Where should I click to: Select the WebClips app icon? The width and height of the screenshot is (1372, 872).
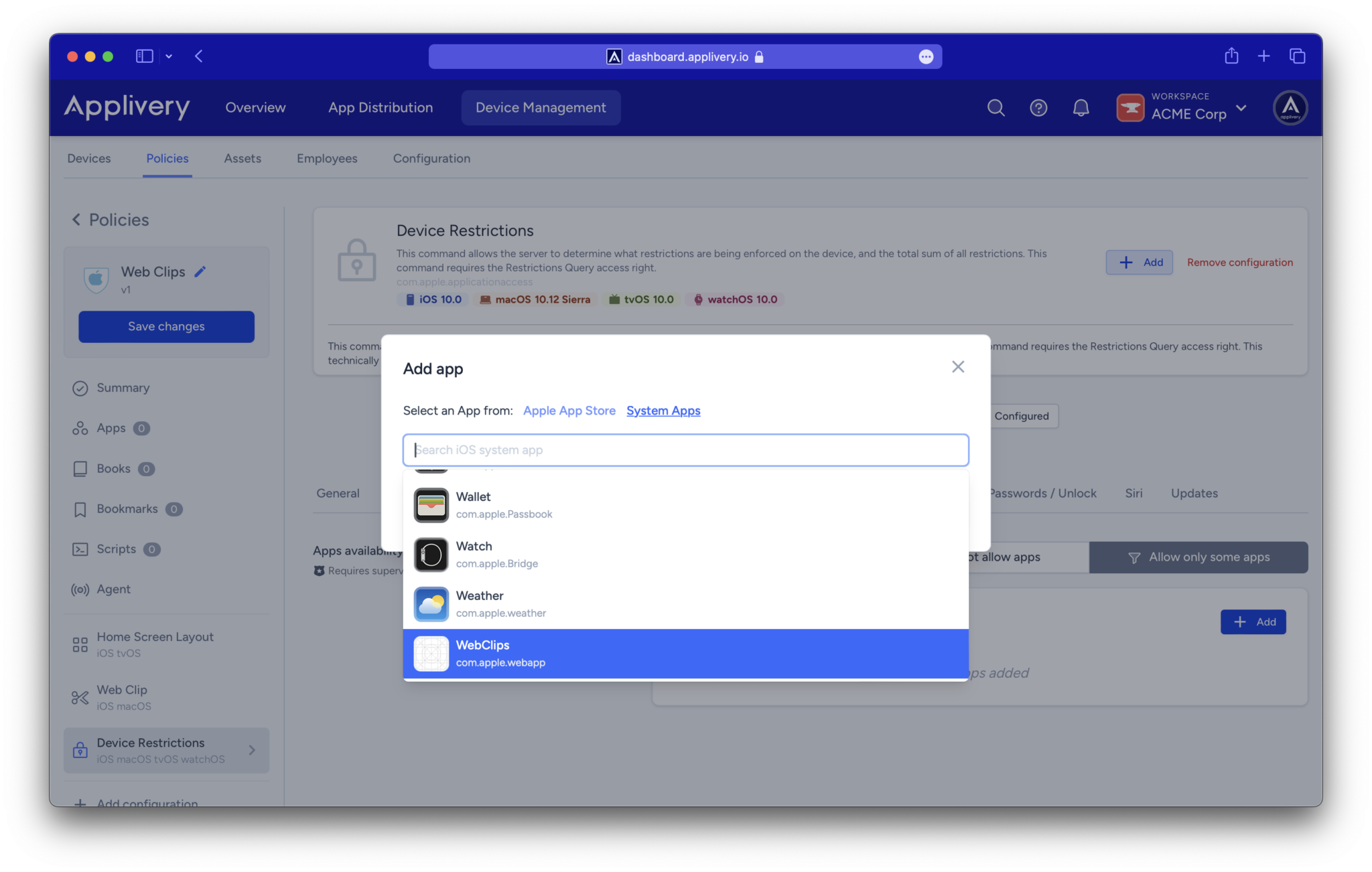(x=431, y=653)
